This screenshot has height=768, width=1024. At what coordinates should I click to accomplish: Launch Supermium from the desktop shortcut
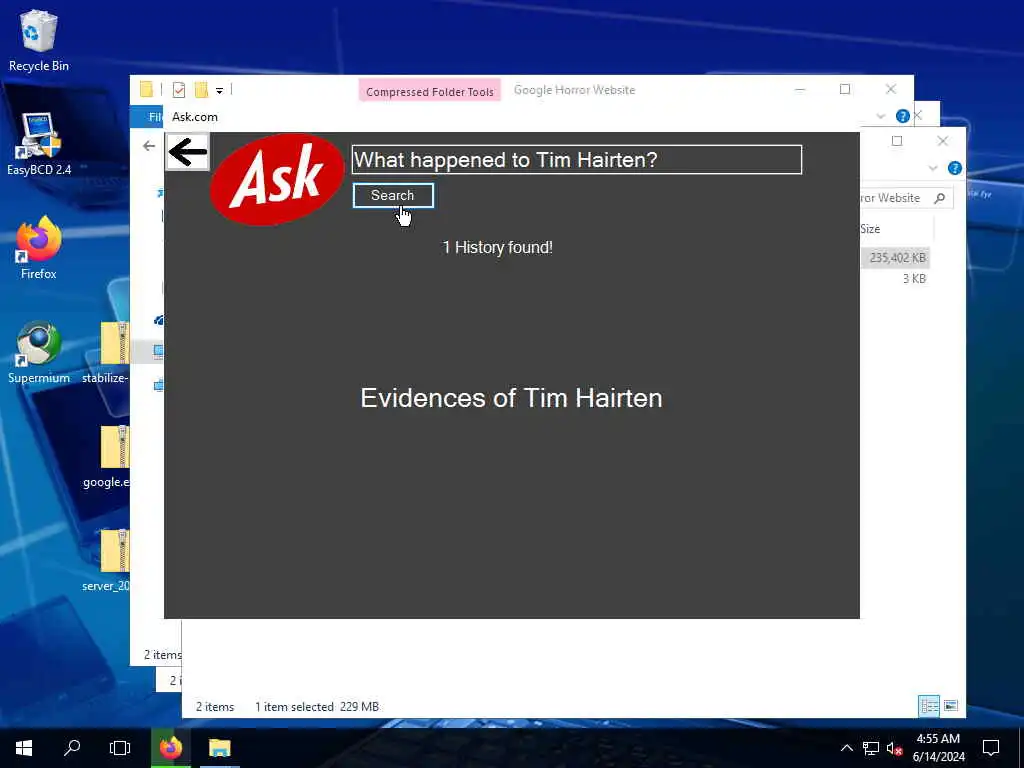pos(39,353)
